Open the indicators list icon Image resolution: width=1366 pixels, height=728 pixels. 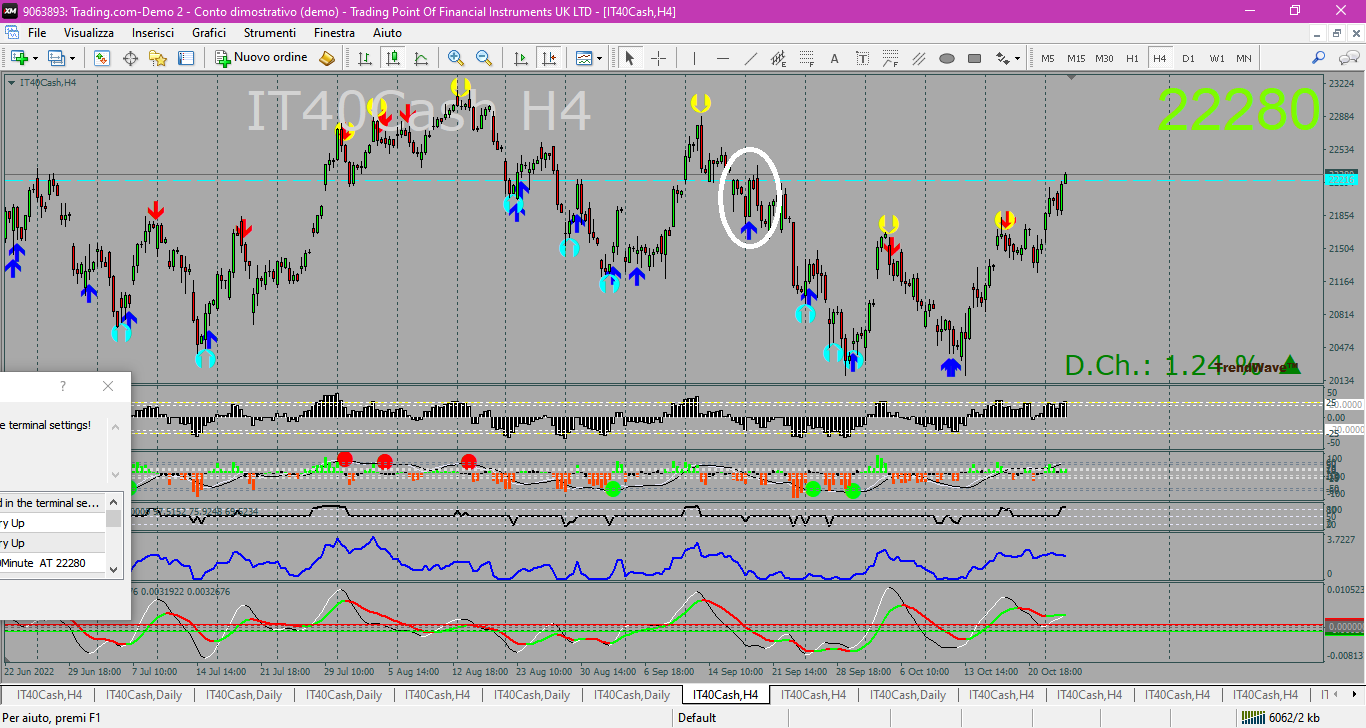[x=584, y=58]
